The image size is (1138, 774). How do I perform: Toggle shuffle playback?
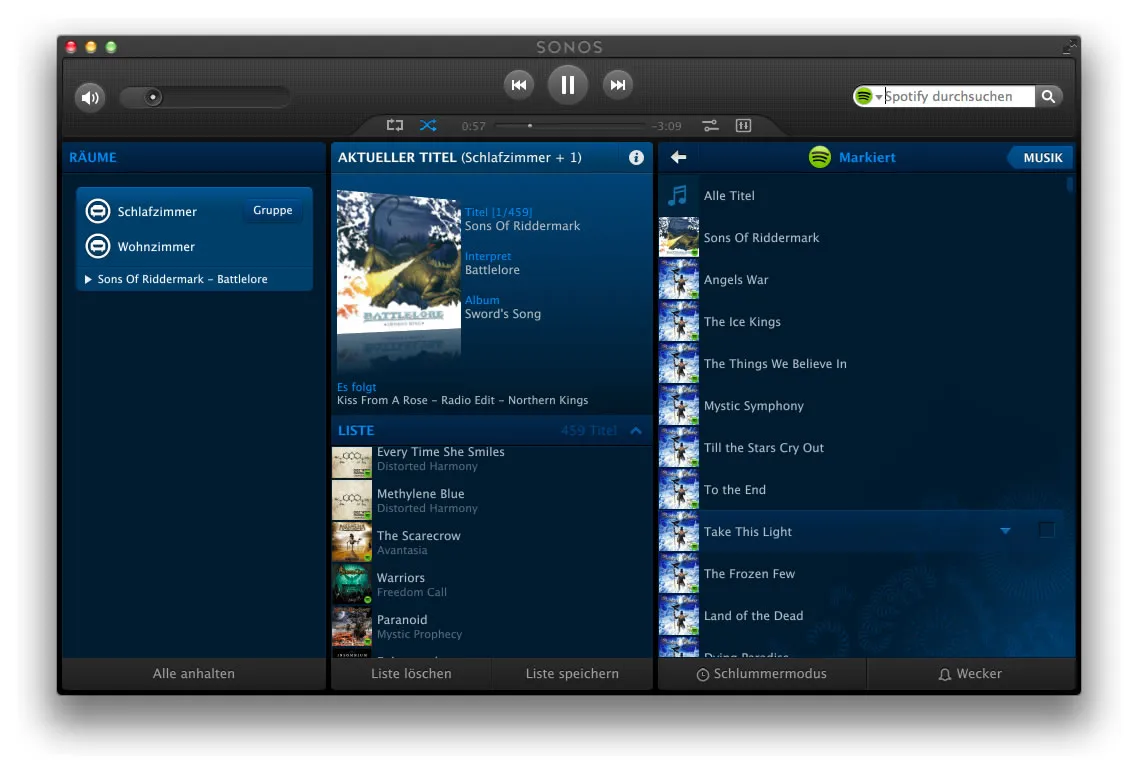(428, 126)
